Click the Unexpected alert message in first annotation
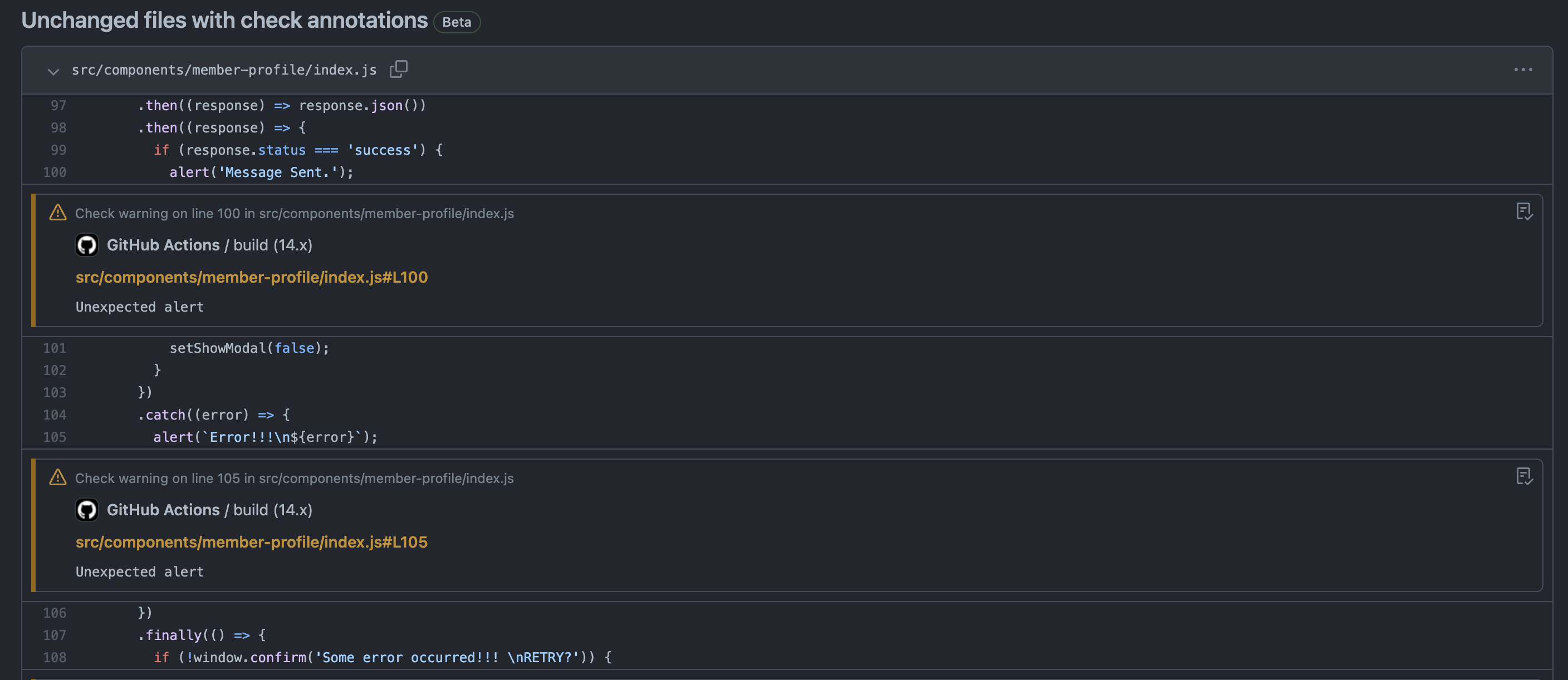This screenshot has height=680, width=1568. [x=139, y=307]
